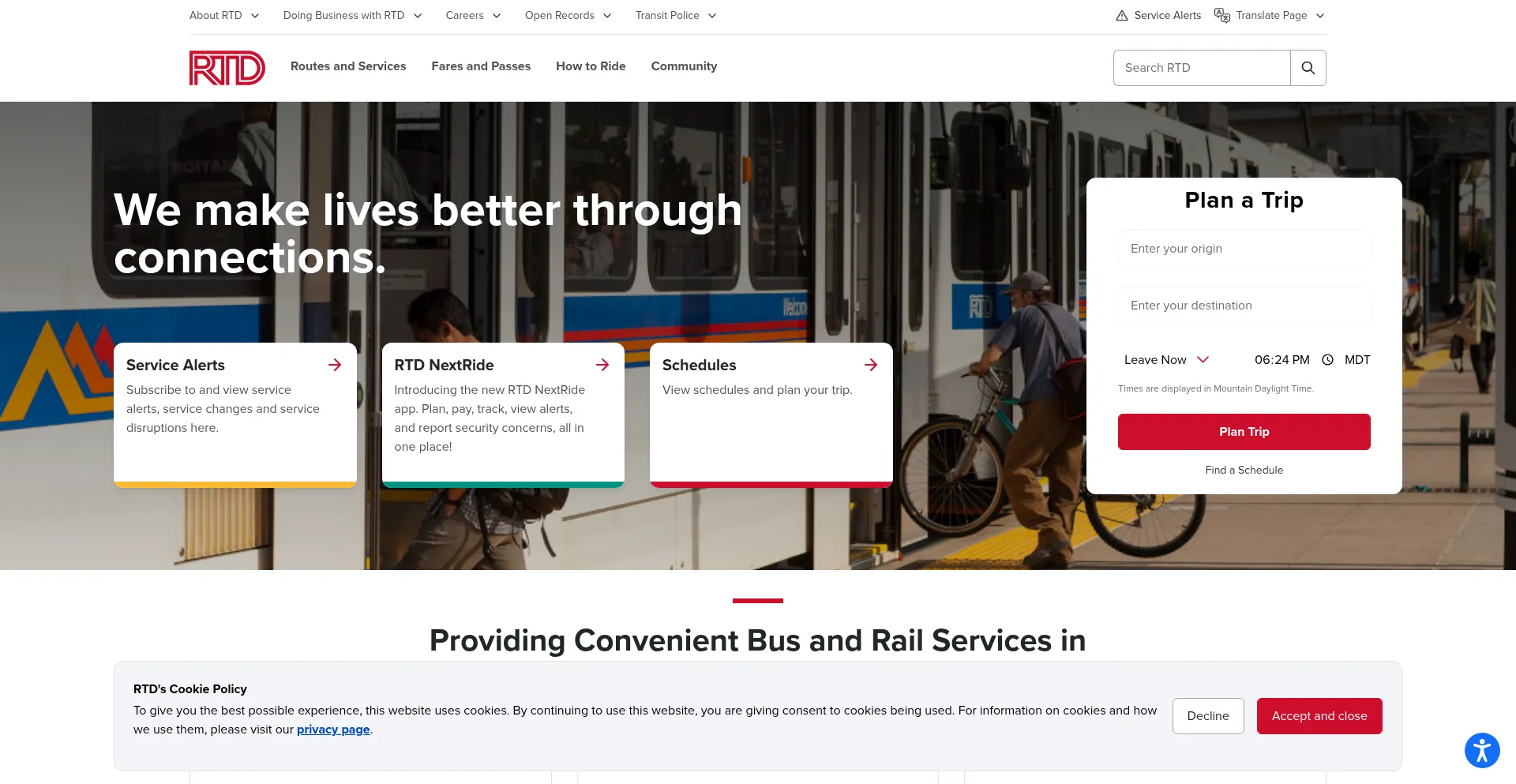Viewport: 1516px width, 784px height.
Task: Open the Leave Now dropdown
Action: pos(1166,360)
